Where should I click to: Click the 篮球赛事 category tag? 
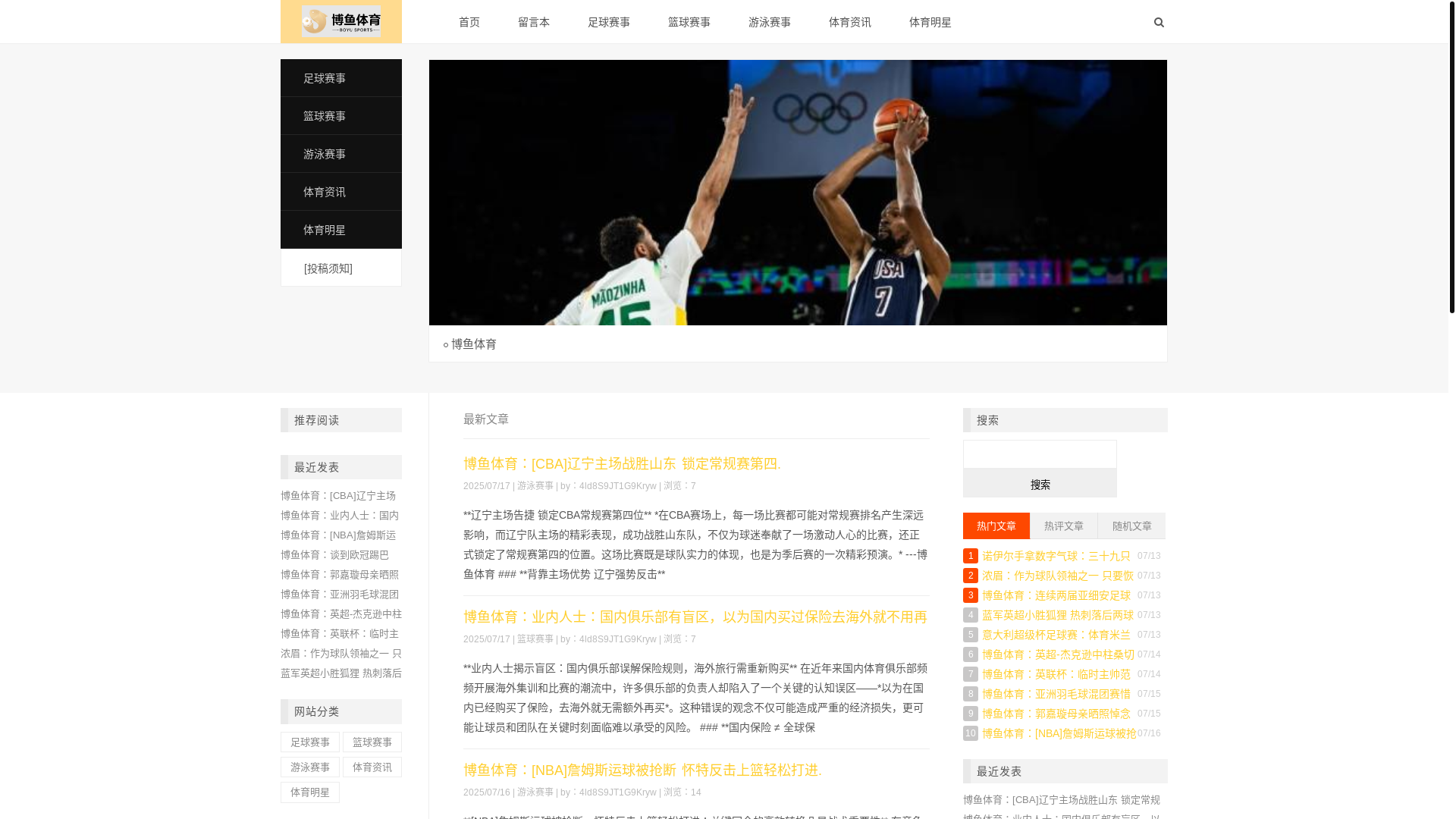(372, 742)
